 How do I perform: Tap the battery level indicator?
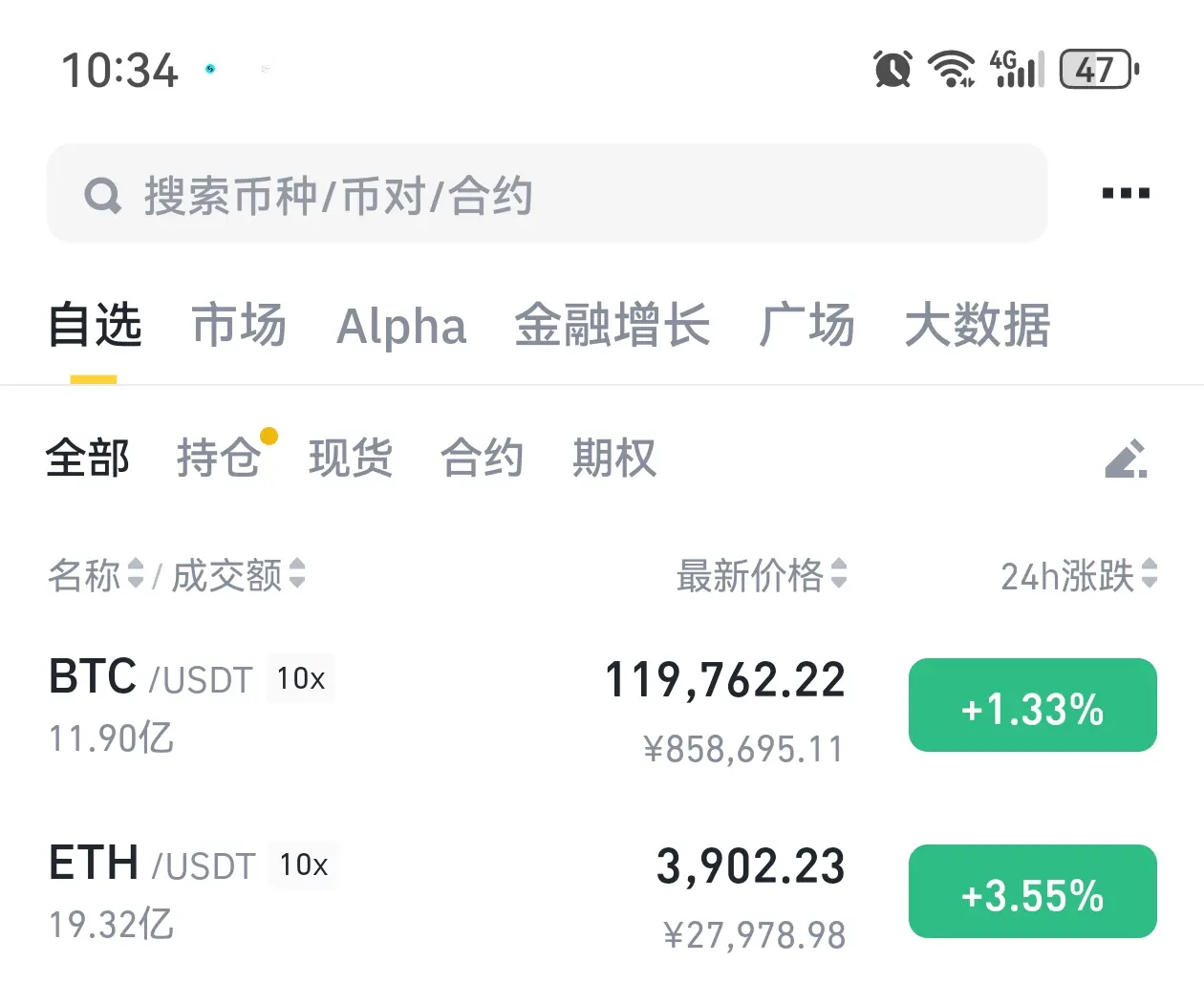point(1099,69)
